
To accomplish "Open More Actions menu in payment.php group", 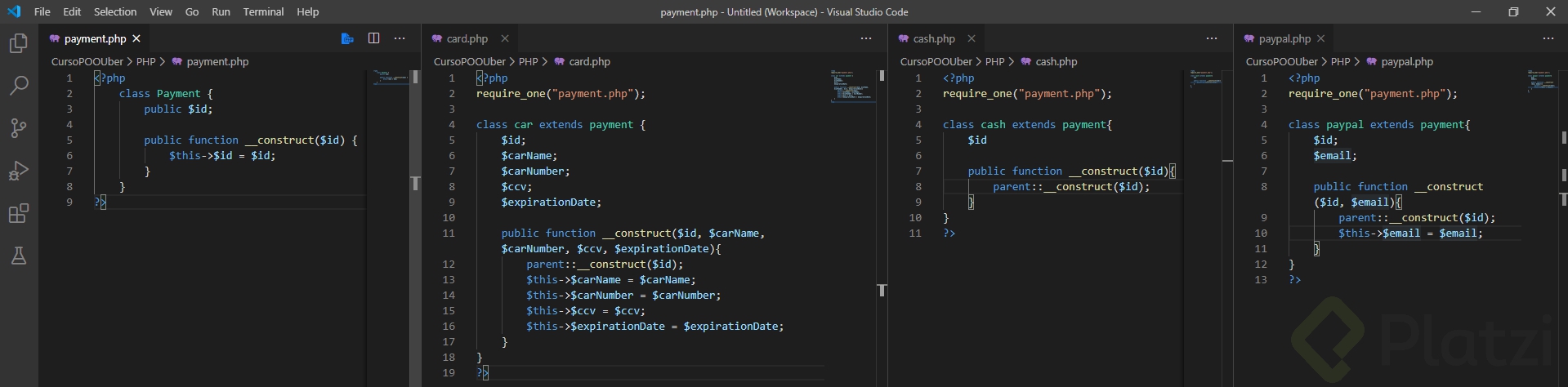I will tap(400, 38).
